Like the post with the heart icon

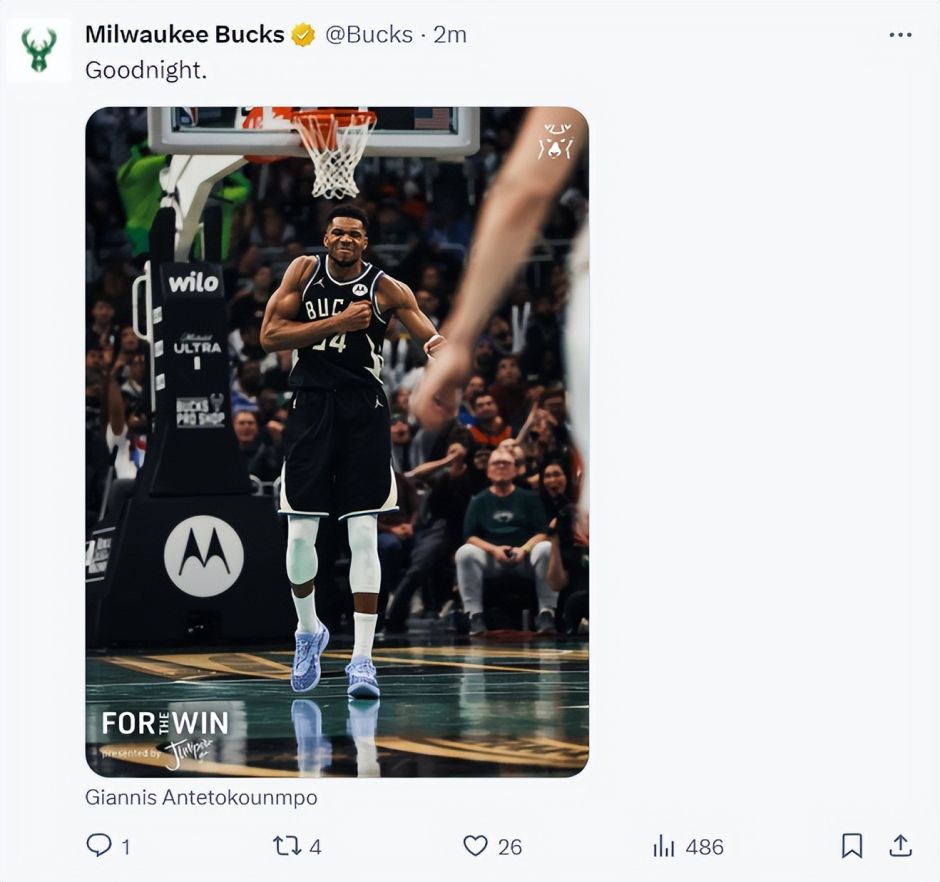coord(475,846)
